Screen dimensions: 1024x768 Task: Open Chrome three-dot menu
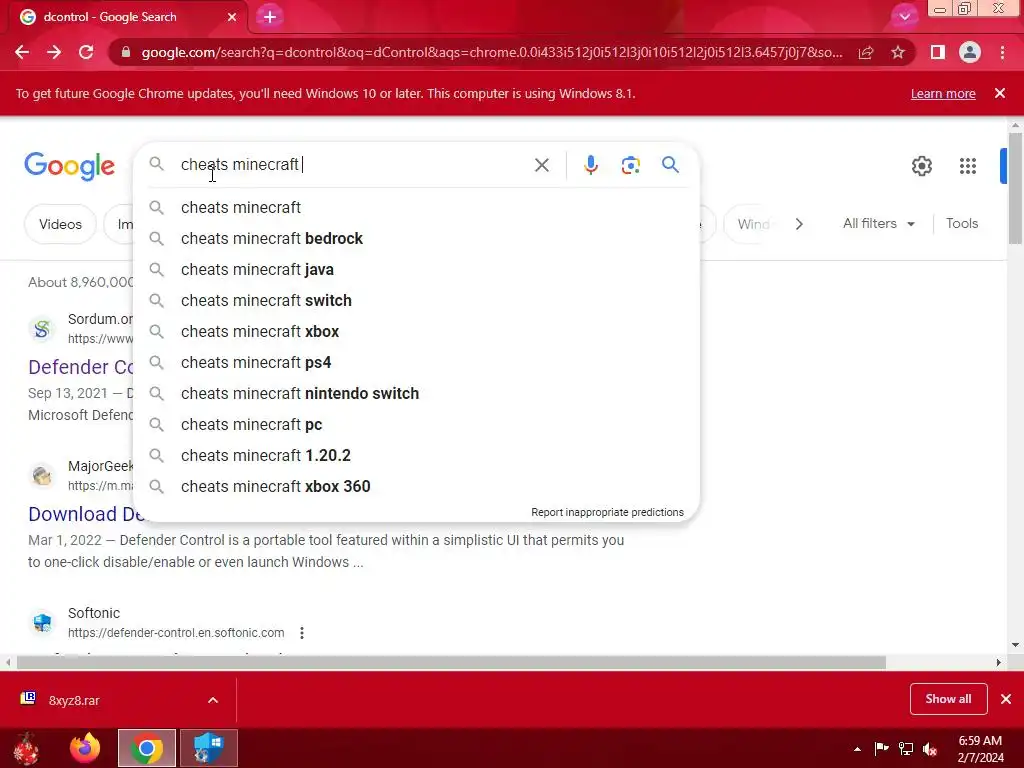click(1002, 52)
